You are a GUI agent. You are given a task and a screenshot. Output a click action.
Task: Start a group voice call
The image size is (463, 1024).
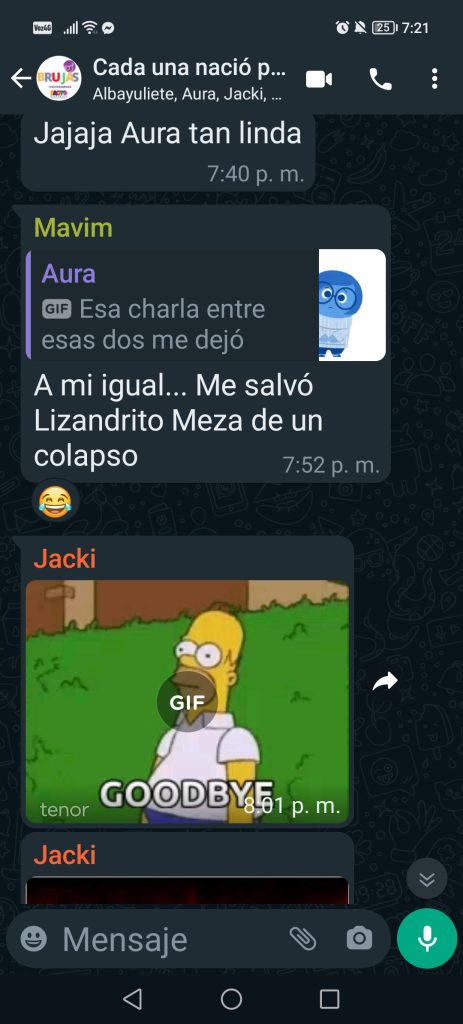point(380,79)
